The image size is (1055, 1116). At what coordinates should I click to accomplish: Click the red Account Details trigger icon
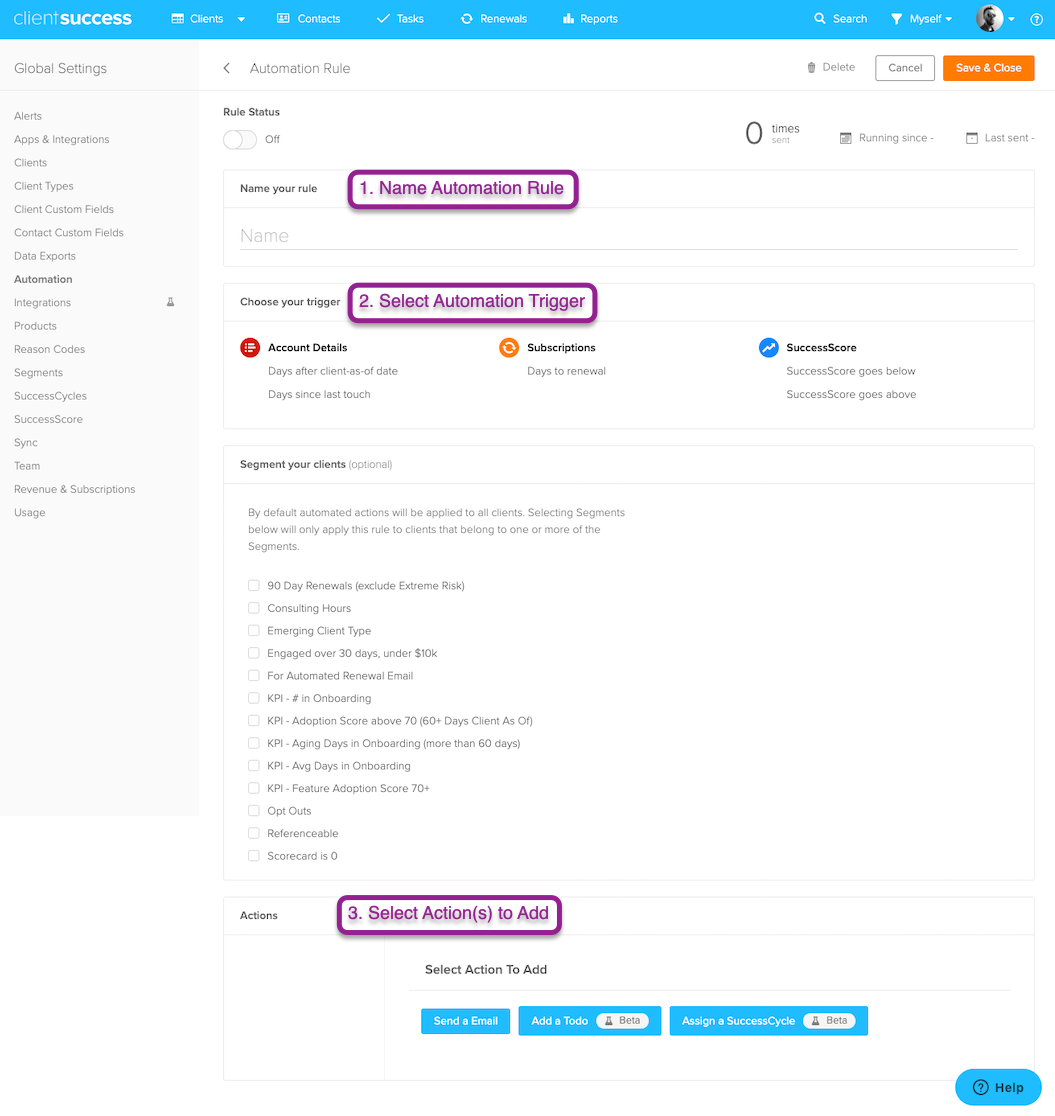coord(250,347)
